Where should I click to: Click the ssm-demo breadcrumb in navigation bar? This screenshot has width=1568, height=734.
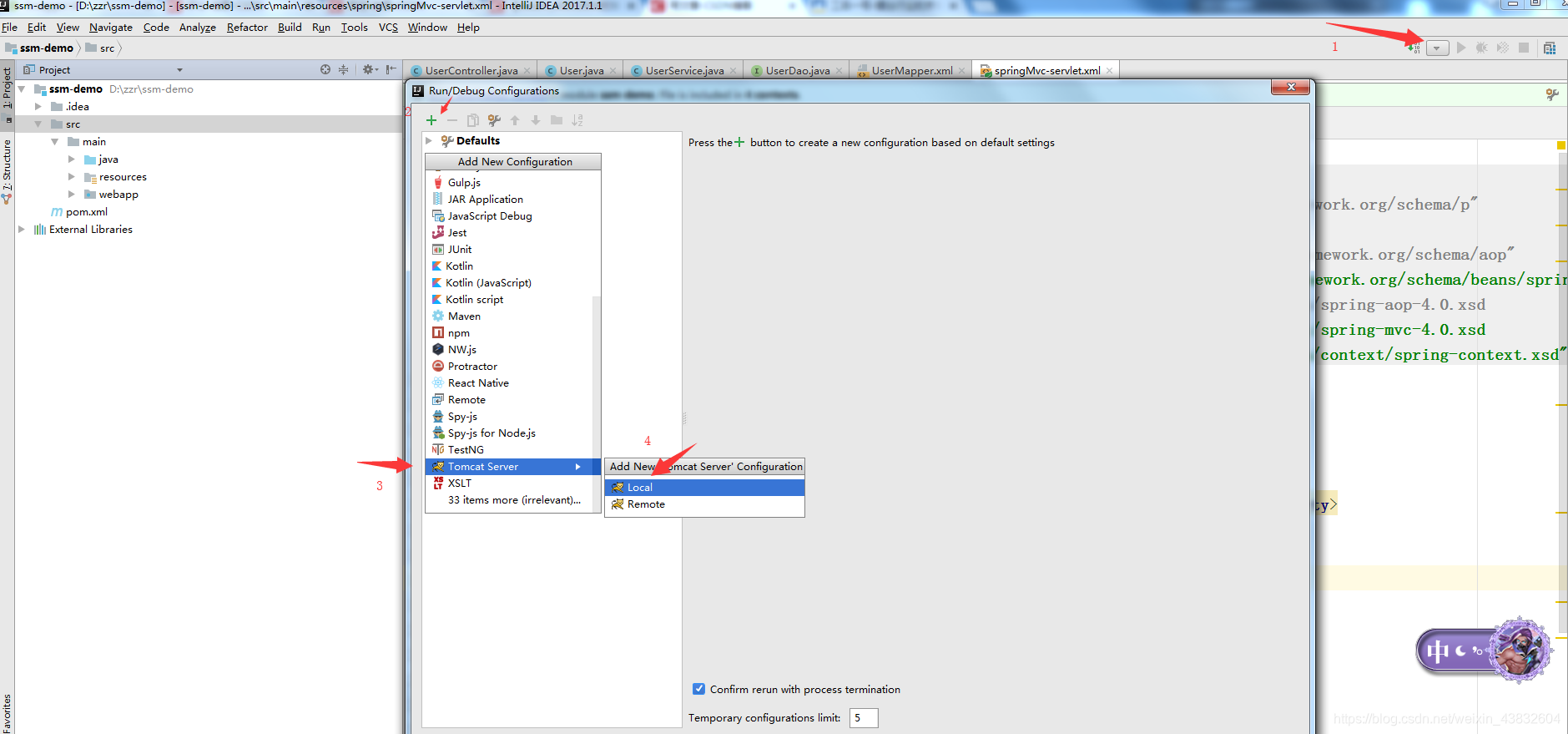(x=40, y=48)
